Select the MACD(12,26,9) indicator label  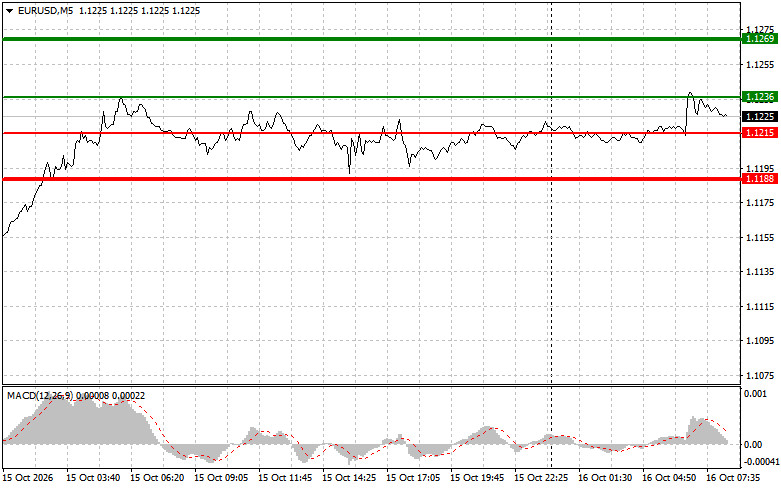[40, 395]
